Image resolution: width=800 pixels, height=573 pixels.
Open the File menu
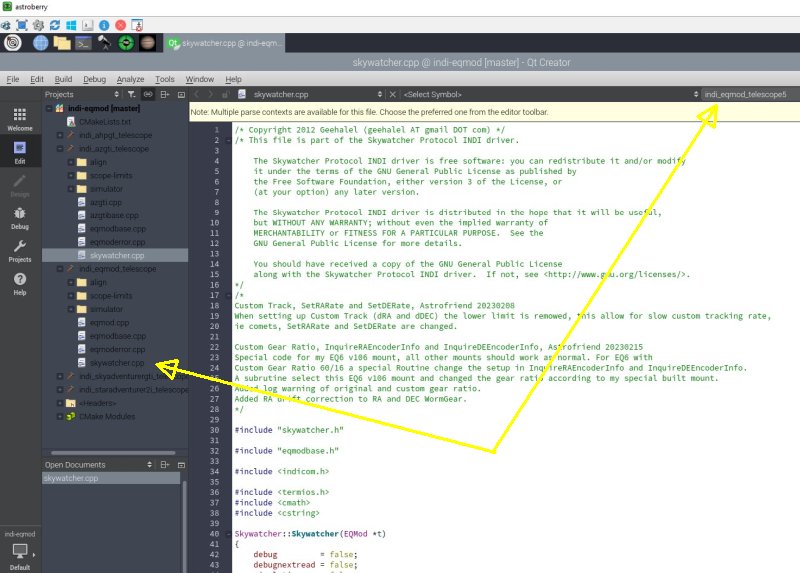[x=13, y=79]
